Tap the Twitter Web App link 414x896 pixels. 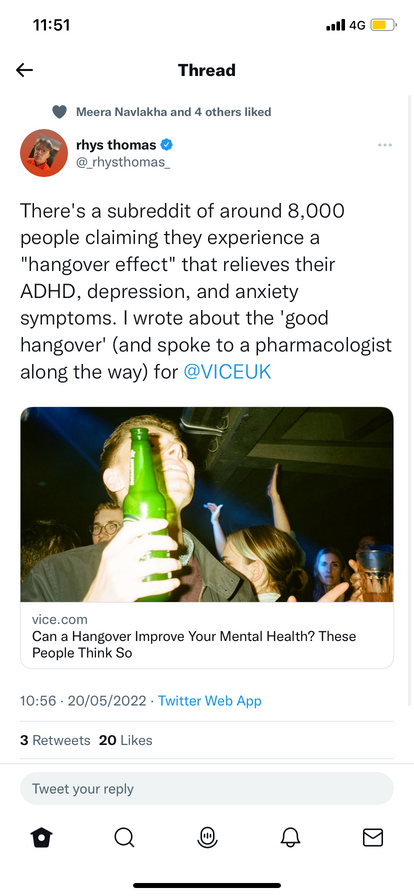tap(210, 701)
